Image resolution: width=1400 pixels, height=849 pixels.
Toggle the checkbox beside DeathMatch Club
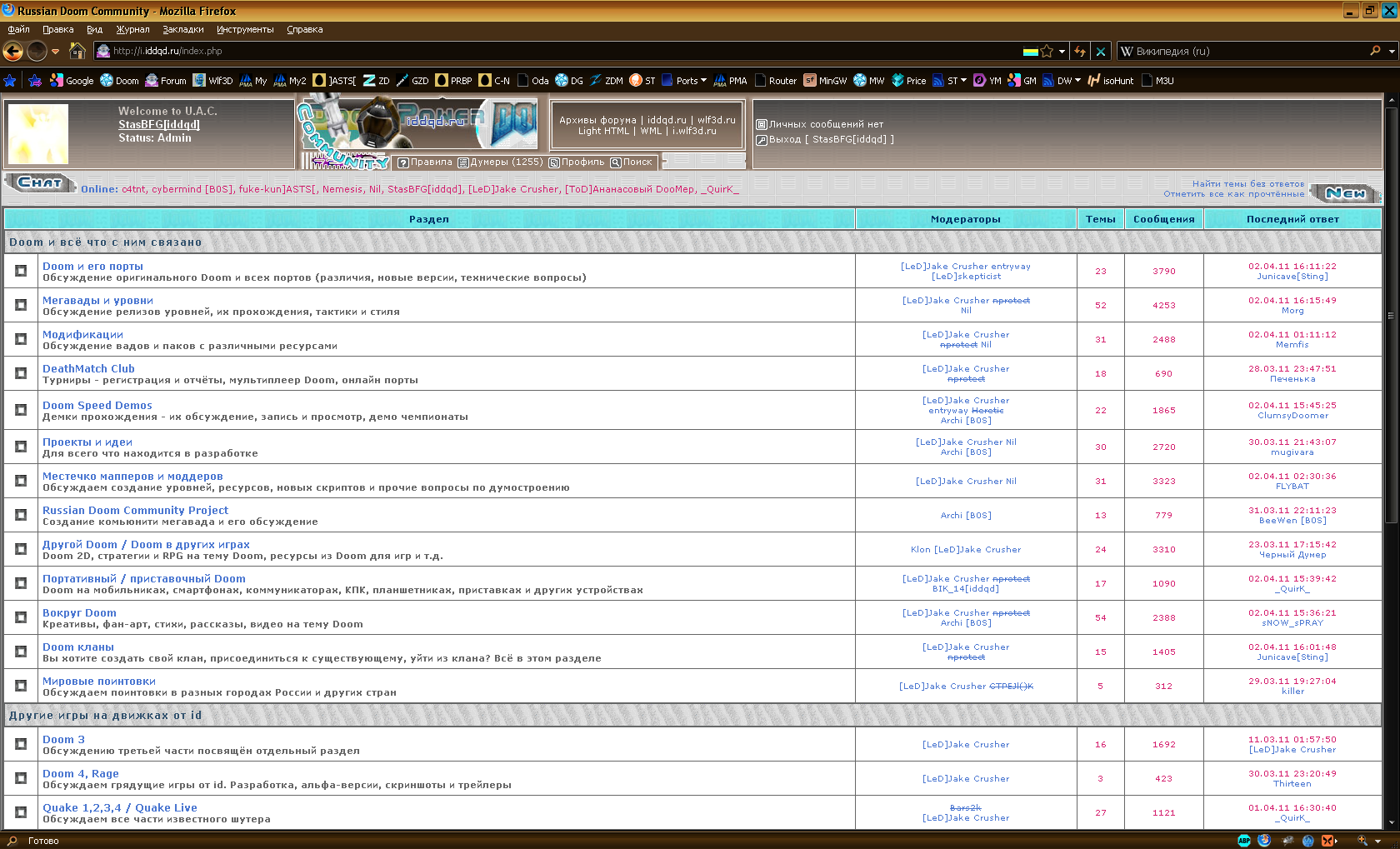(x=21, y=373)
